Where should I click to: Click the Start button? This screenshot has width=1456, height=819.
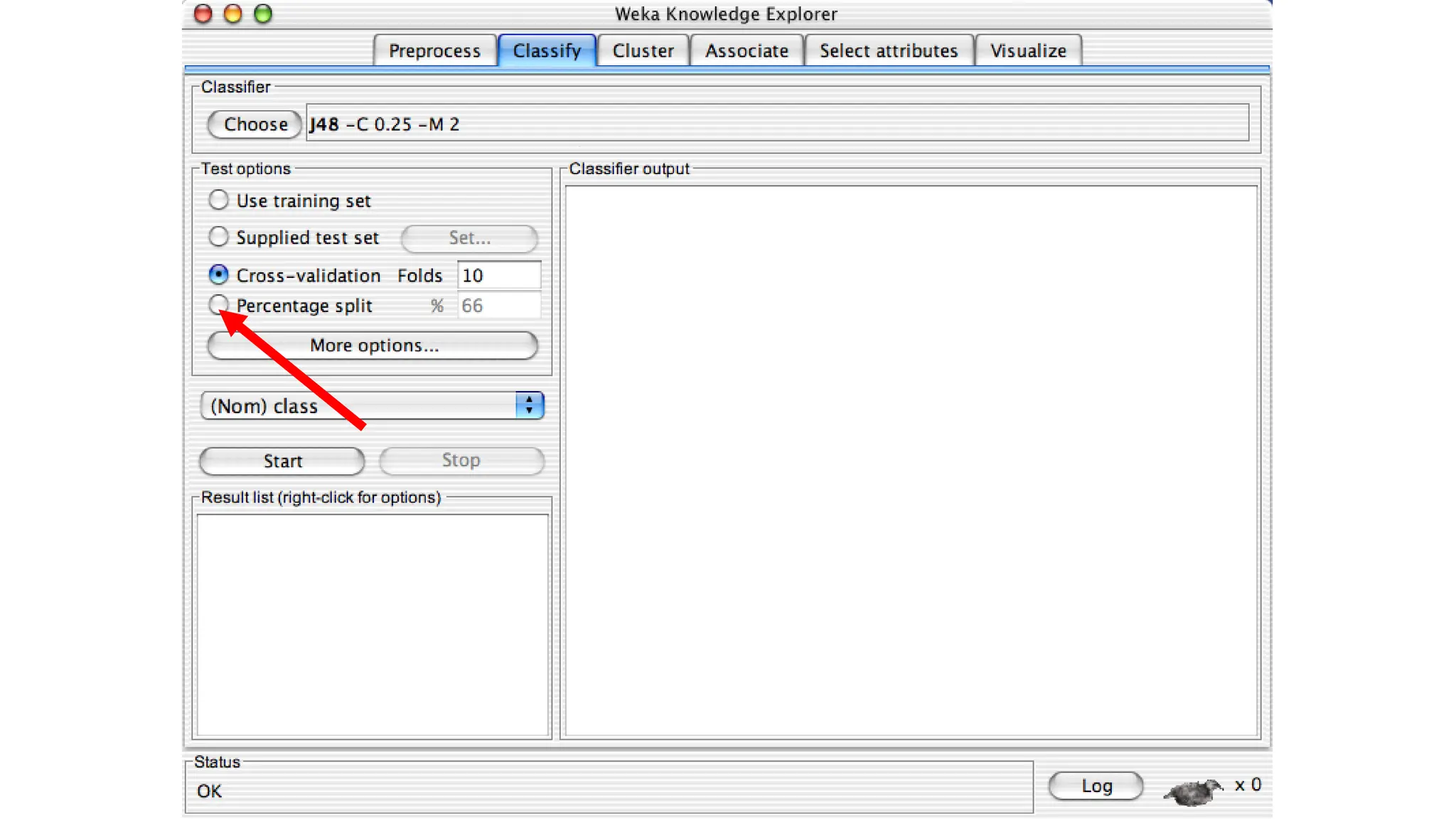(x=282, y=461)
